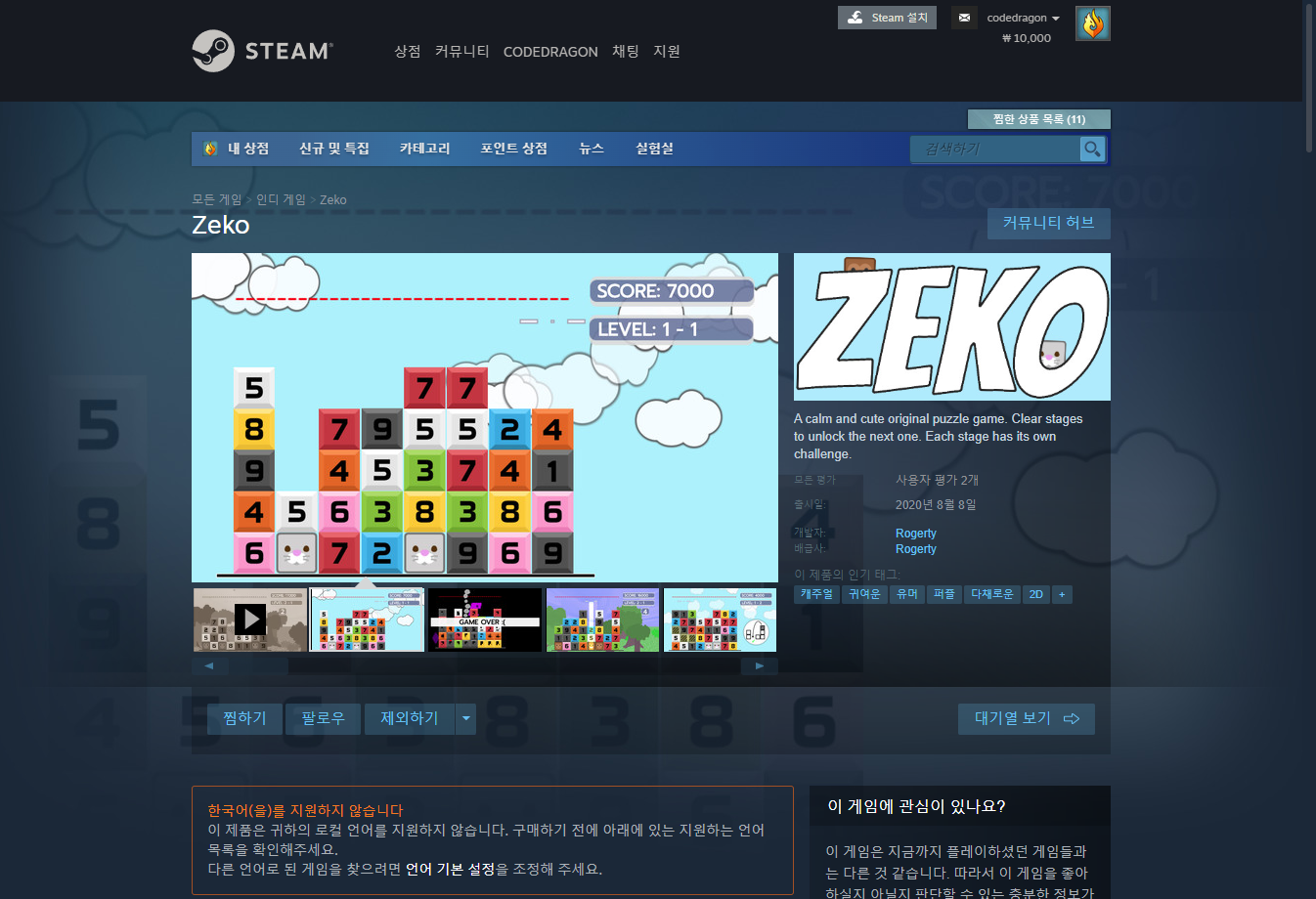
Task: Select the 귀여운 tag
Action: click(864, 594)
